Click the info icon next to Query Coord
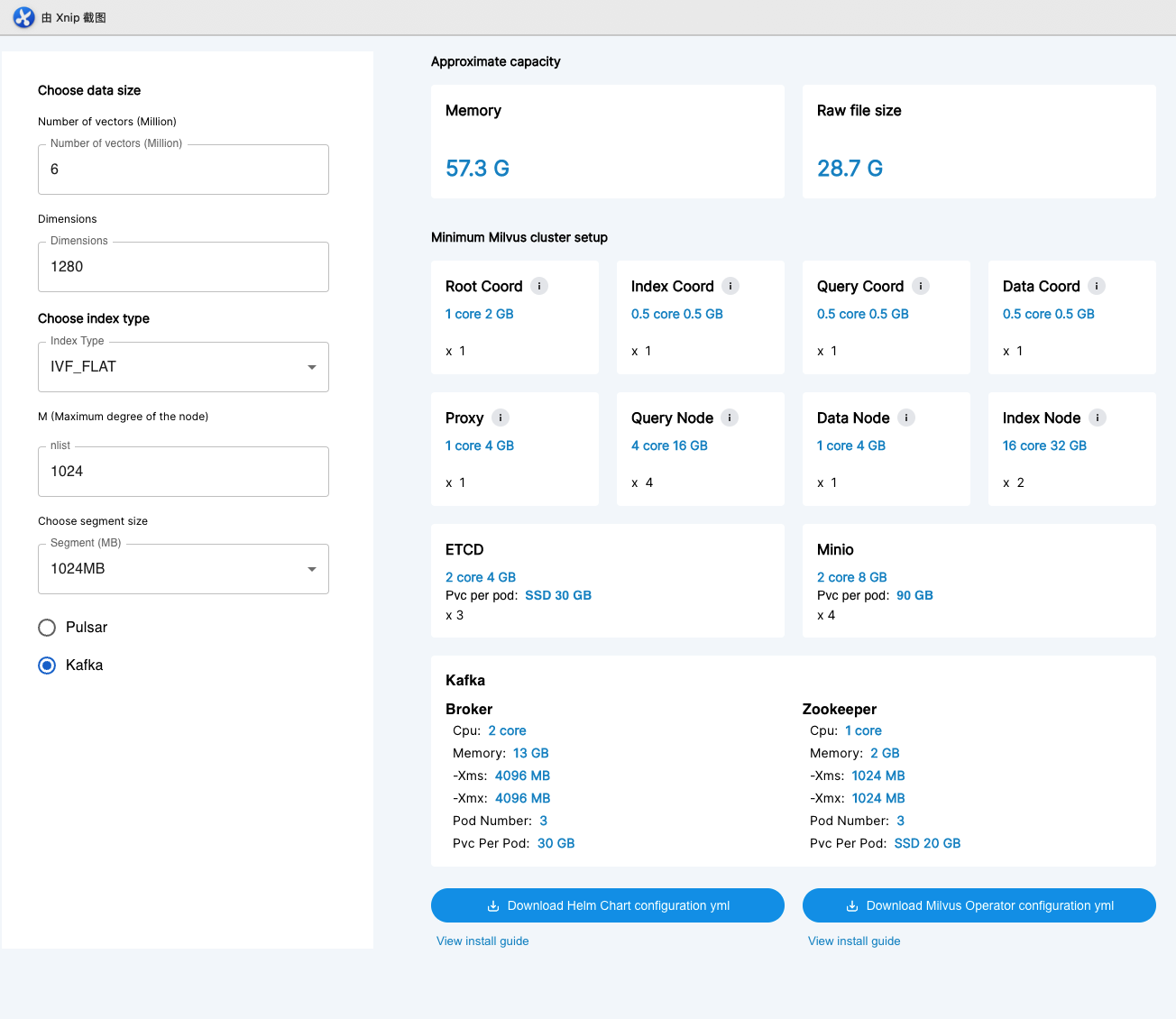This screenshot has width=1176, height=1019. (x=922, y=286)
